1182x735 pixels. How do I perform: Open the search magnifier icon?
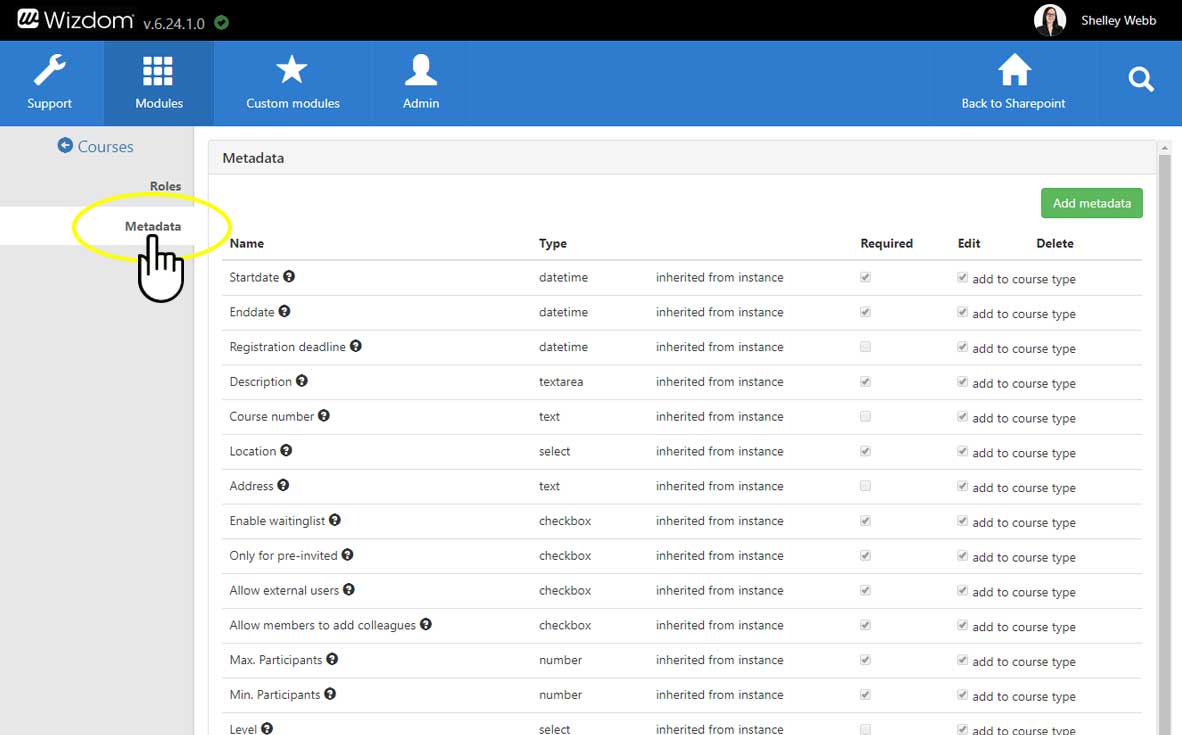point(1140,80)
